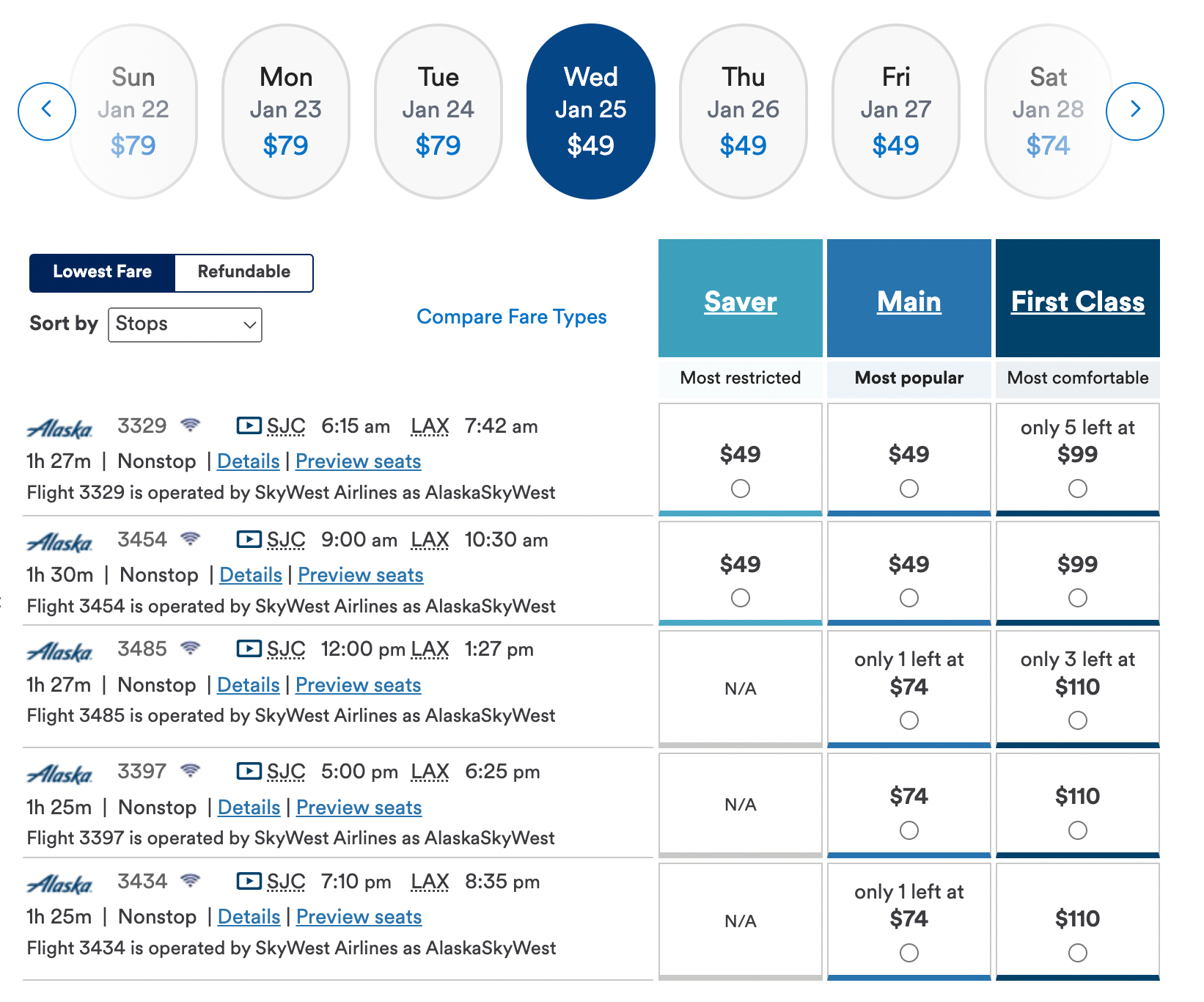
Task: Click the Alaska Airlines logo on flight 3485
Action: pyautogui.click(x=59, y=650)
